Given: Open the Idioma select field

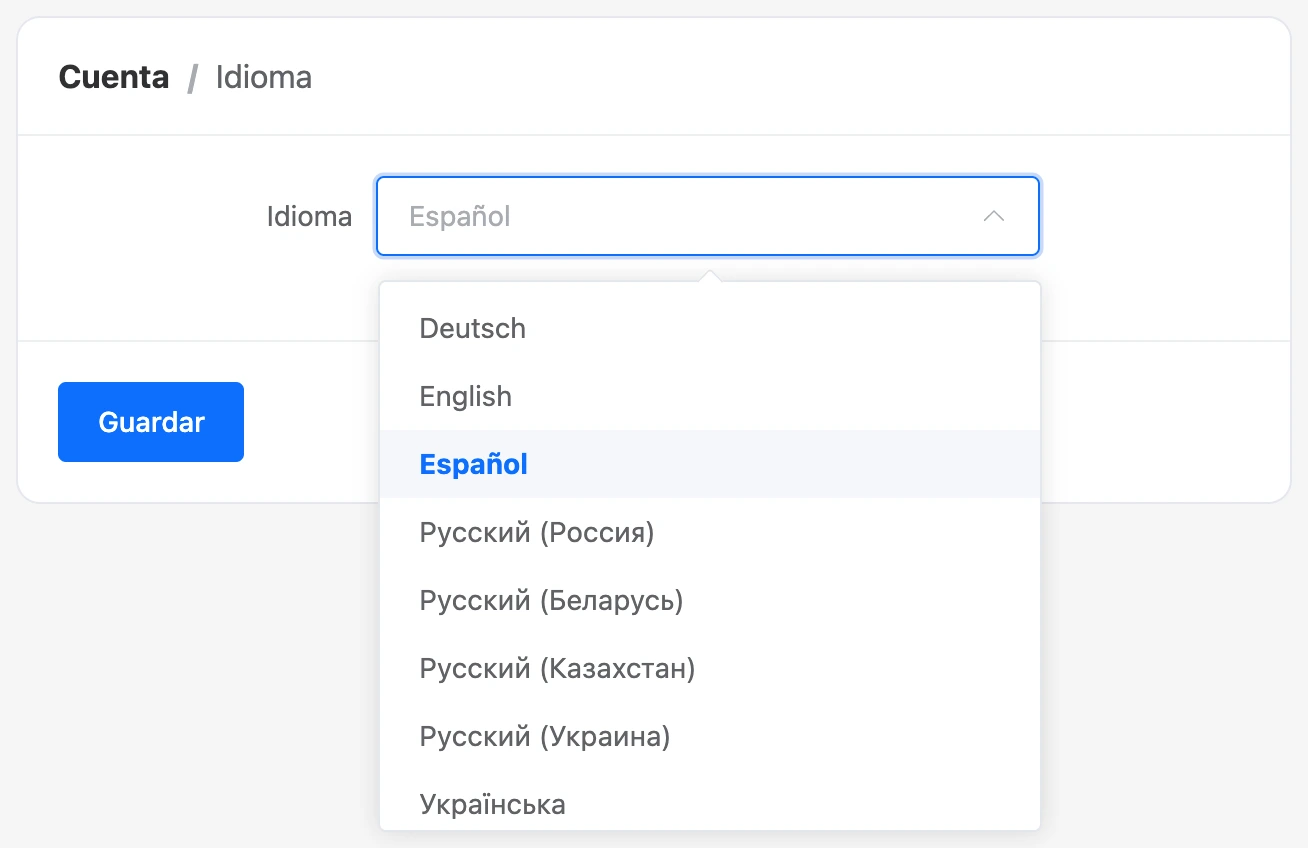Looking at the screenshot, I should coord(708,216).
